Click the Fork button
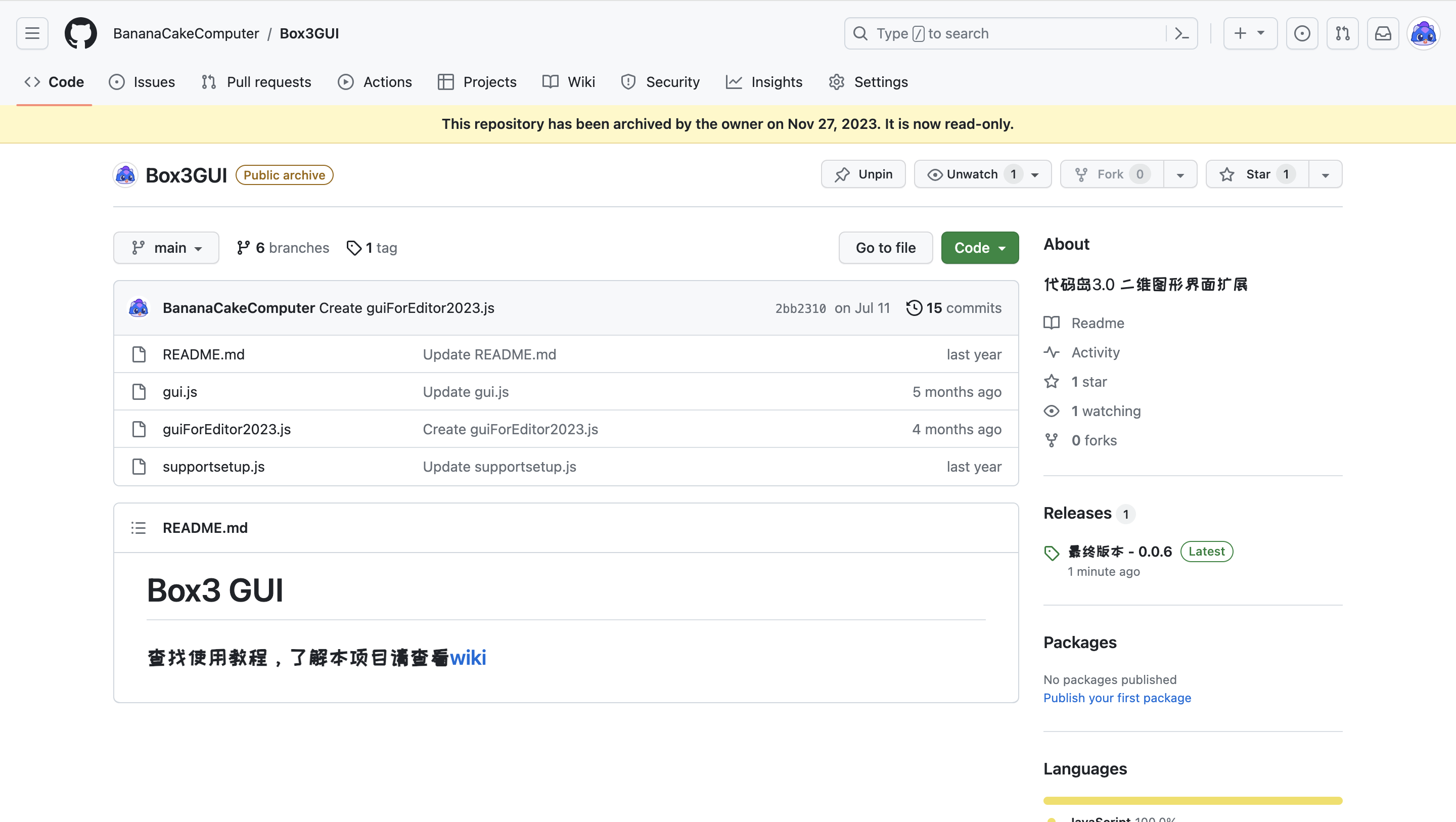This screenshot has height=822, width=1456. coord(1111,174)
